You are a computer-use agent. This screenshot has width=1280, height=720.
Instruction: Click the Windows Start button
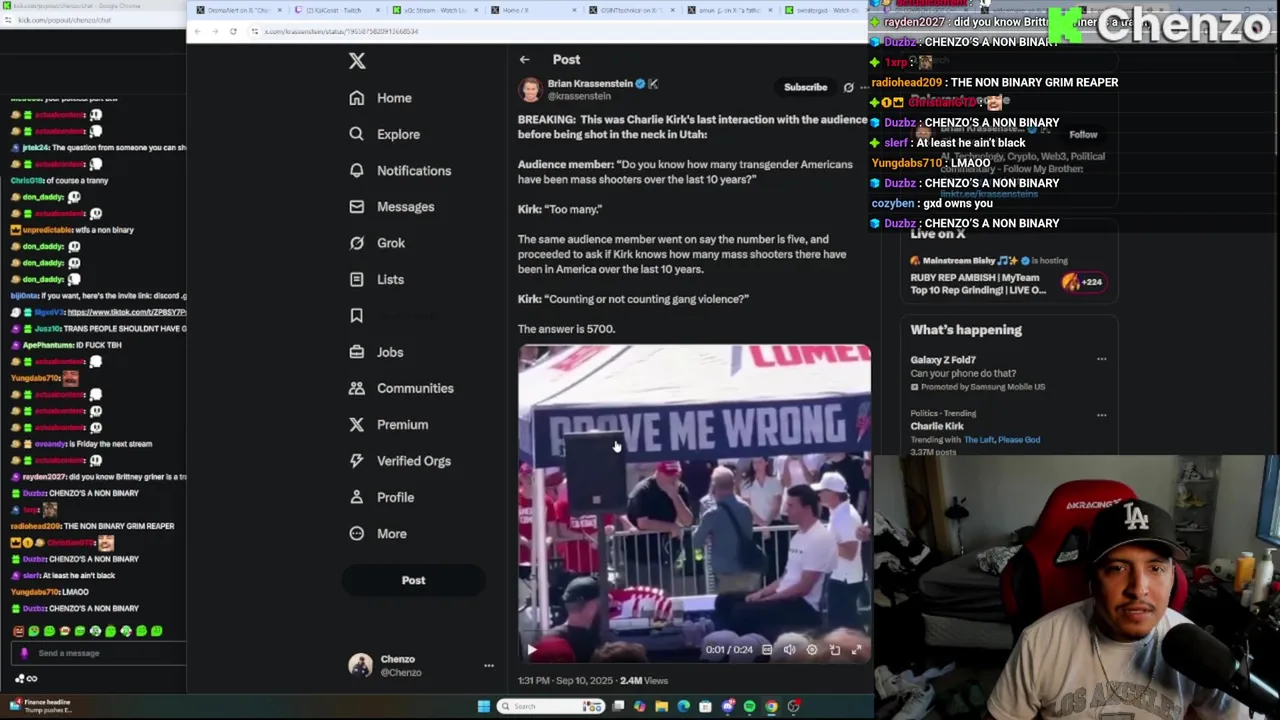(484, 707)
